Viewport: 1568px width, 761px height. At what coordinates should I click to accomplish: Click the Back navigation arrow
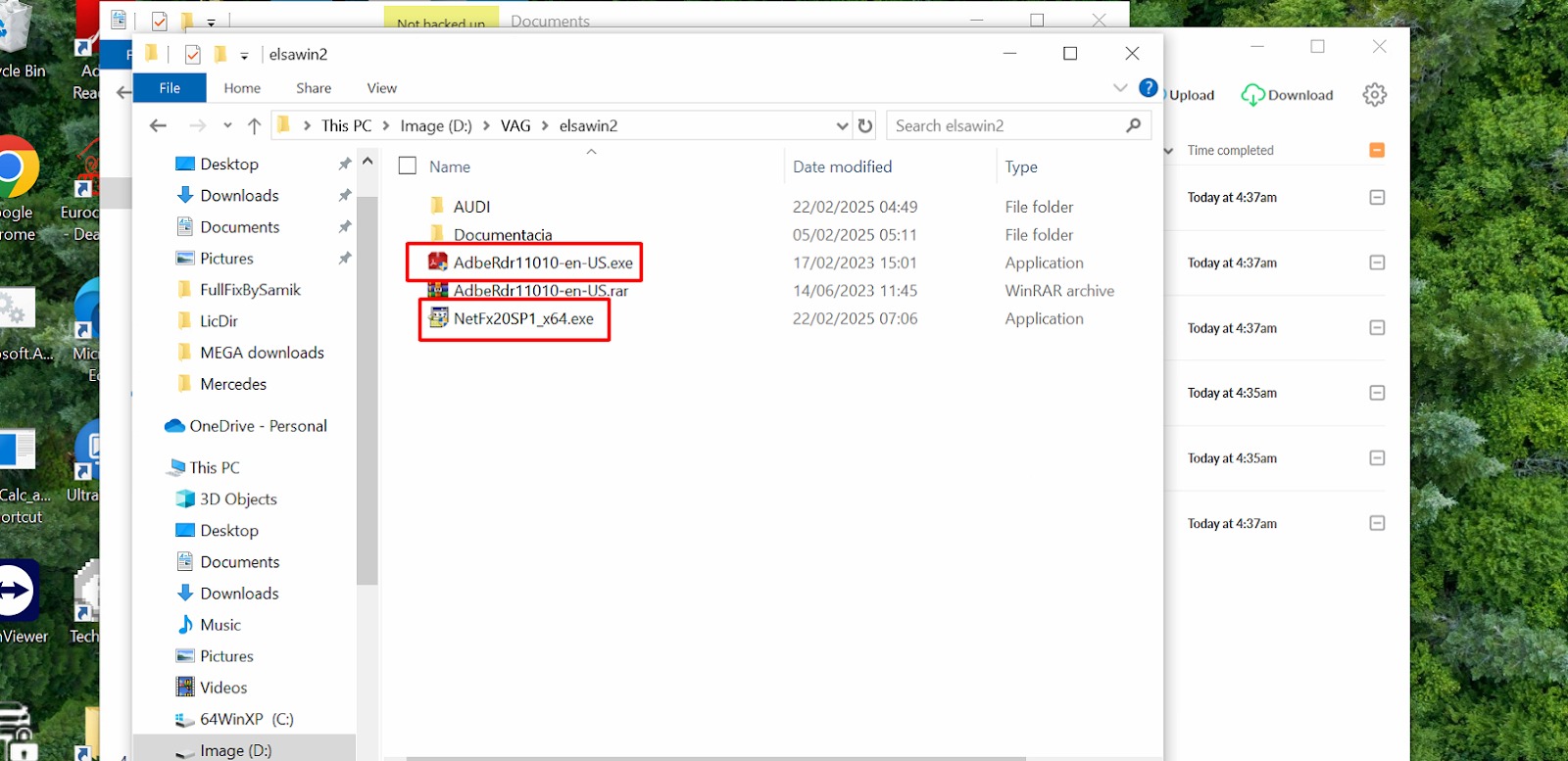pyautogui.click(x=158, y=125)
